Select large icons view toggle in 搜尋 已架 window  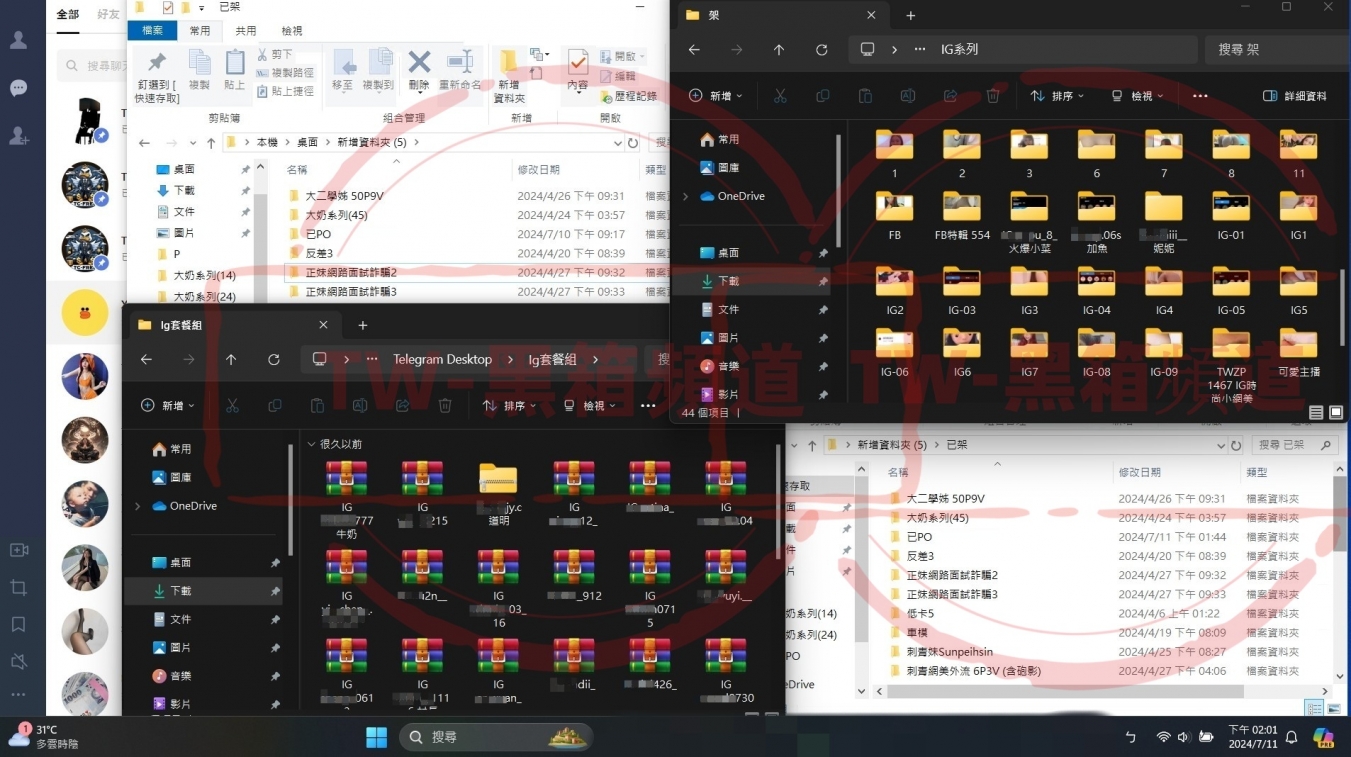[1334, 708]
